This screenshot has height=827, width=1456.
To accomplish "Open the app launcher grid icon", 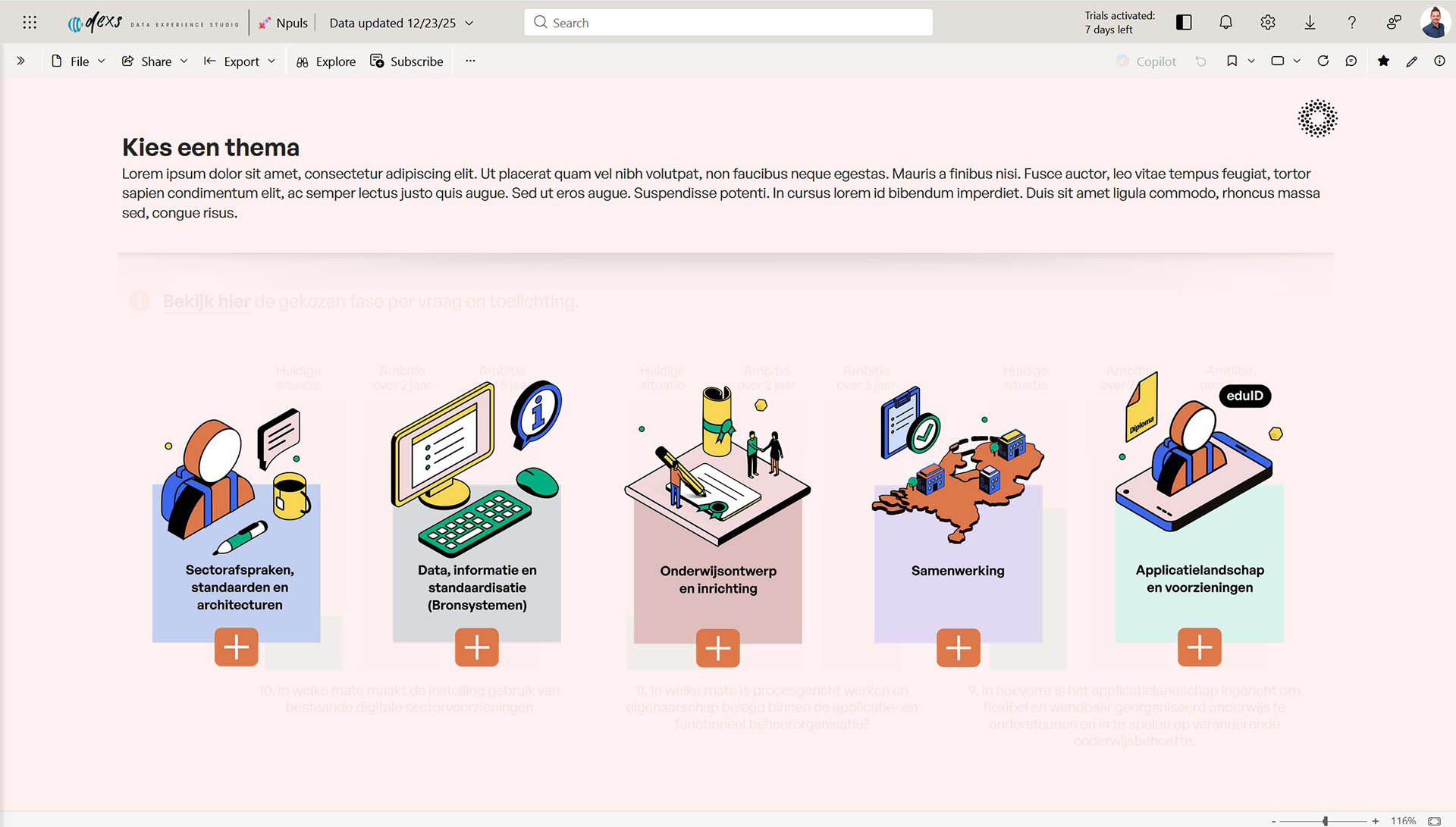I will click(x=30, y=23).
